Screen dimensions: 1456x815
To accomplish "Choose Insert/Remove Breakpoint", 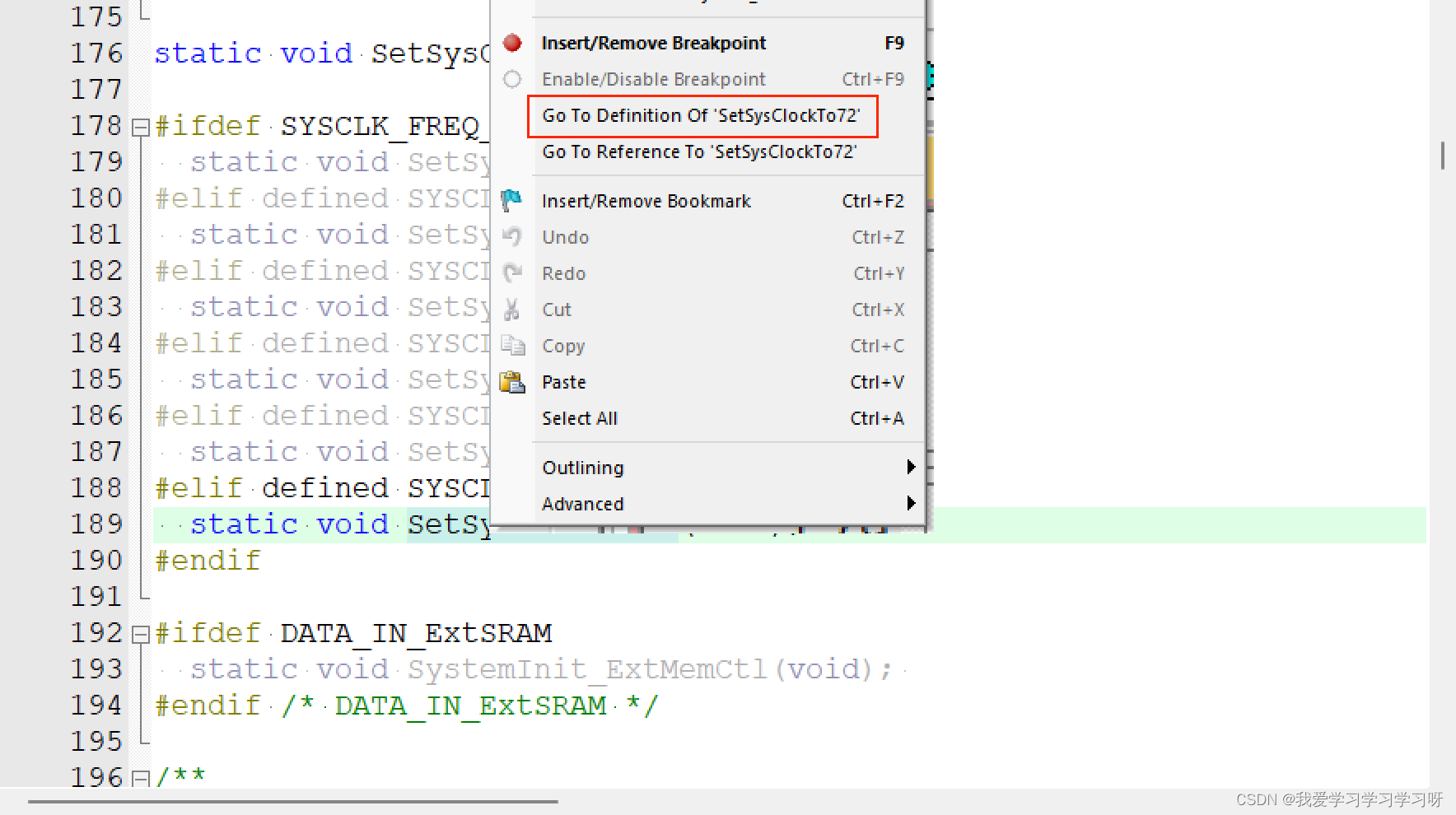I will click(x=708, y=43).
